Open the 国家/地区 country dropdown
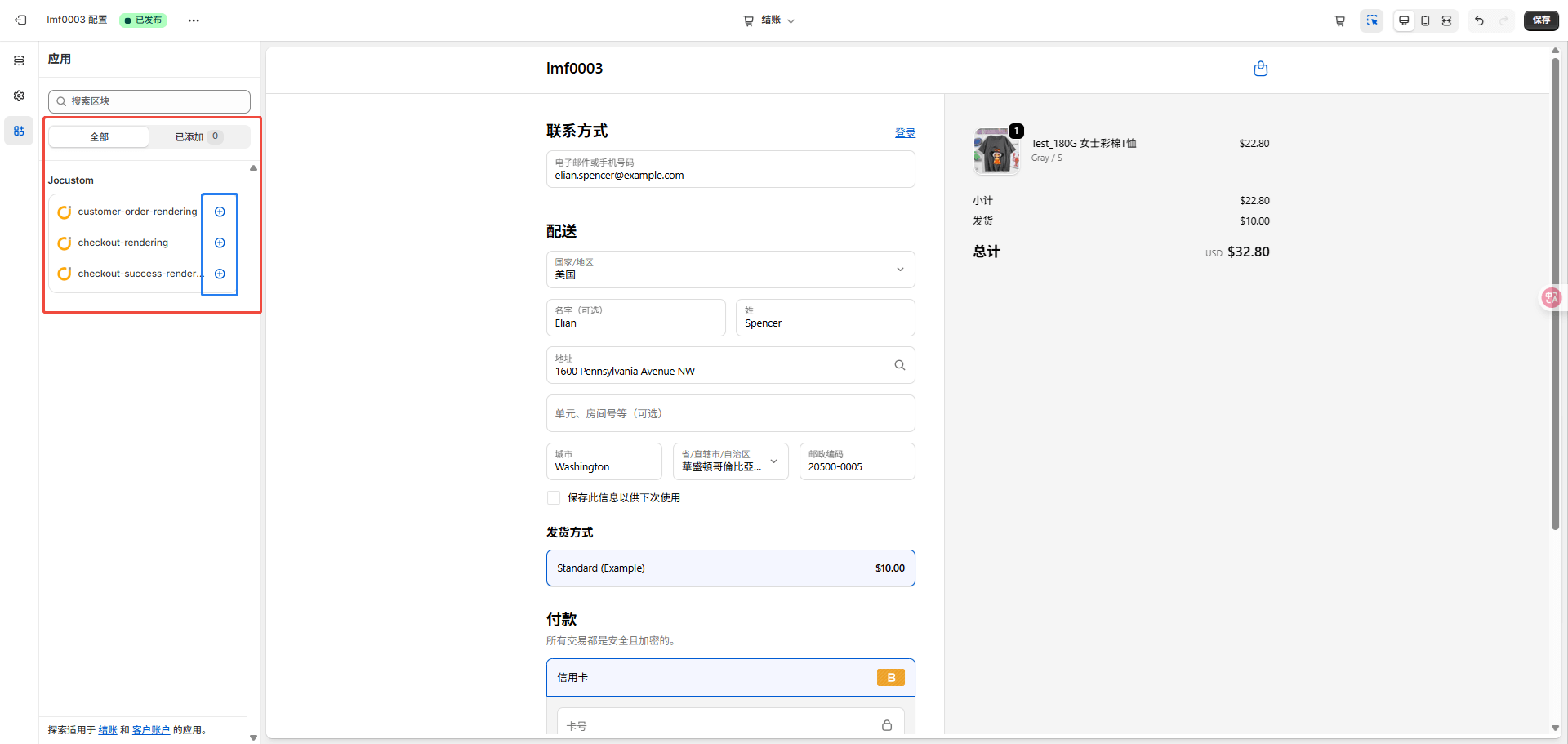Screen dimensions: 1568x744 730,270
